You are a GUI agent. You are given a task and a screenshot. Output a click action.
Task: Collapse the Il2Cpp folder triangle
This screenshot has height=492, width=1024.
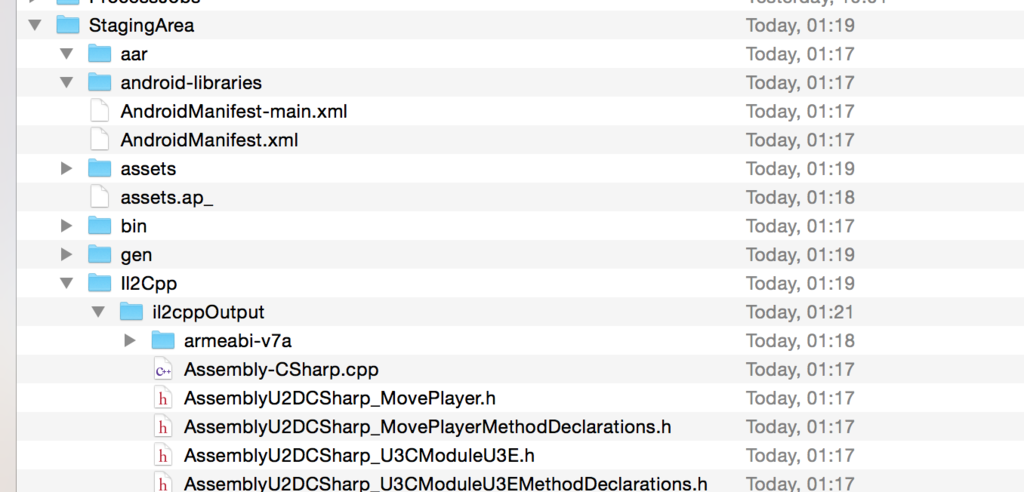(x=67, y=284)
